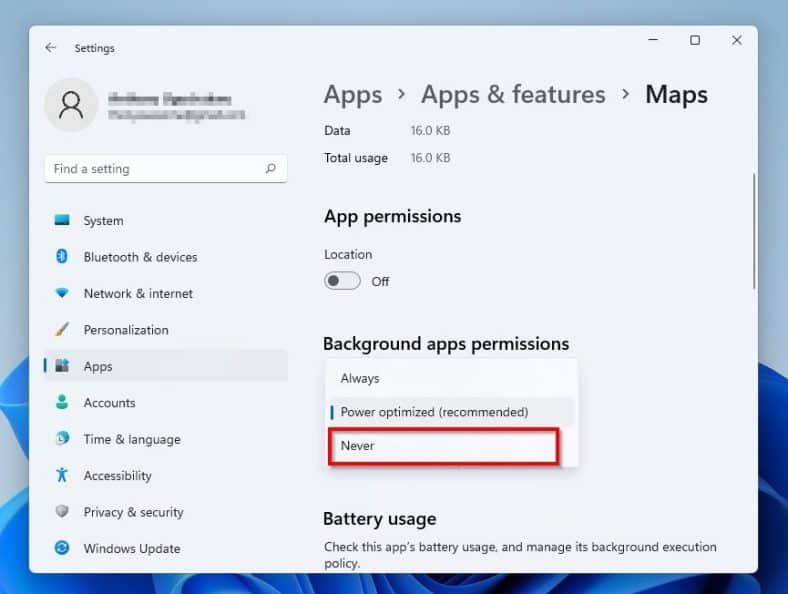Screen dimensions: 788x594
Task: Open Personalization settings category
Action: click(x=166, y=330)
